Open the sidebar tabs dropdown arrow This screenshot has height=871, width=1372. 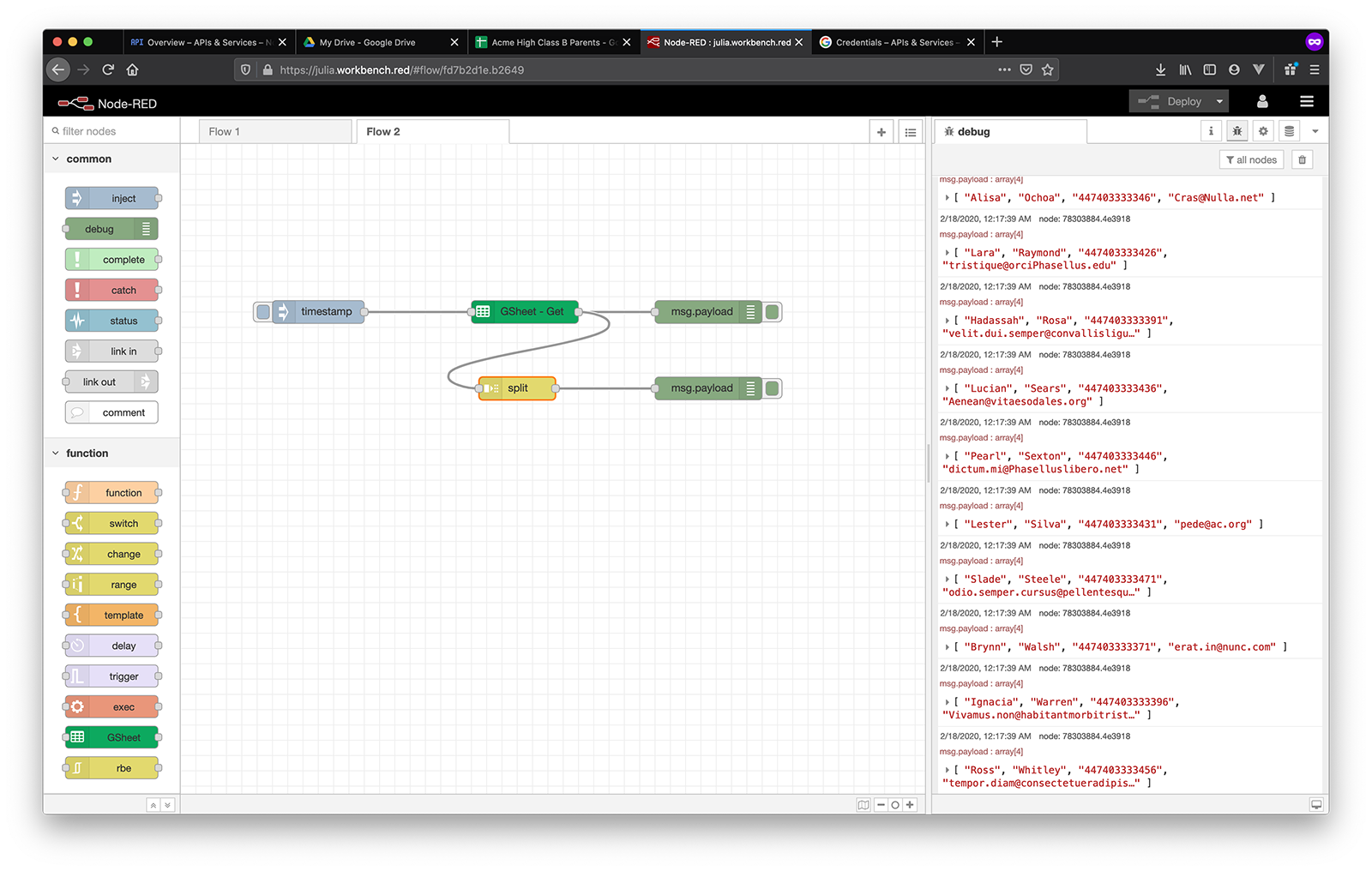[1315, 131]
